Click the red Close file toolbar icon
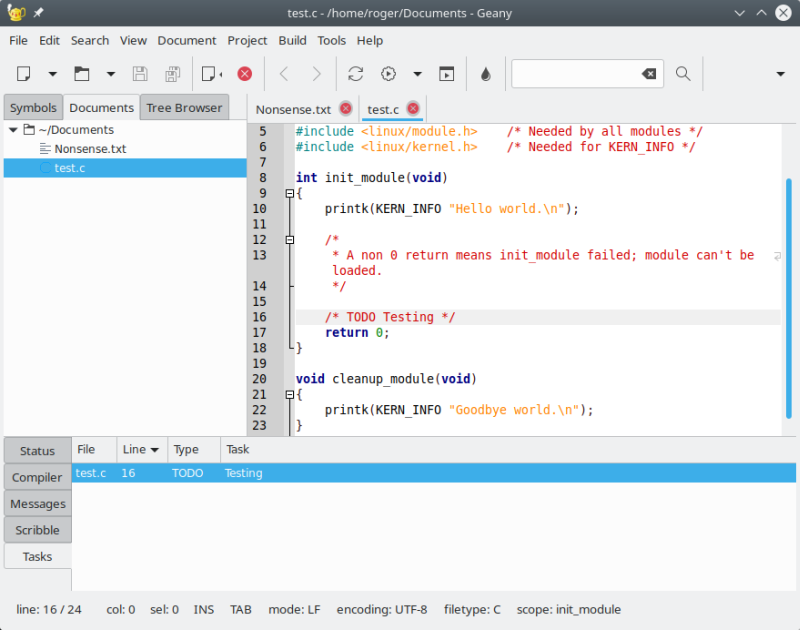Image resolution: width=800 pixels, height=630 pixels. pos(244,74)
